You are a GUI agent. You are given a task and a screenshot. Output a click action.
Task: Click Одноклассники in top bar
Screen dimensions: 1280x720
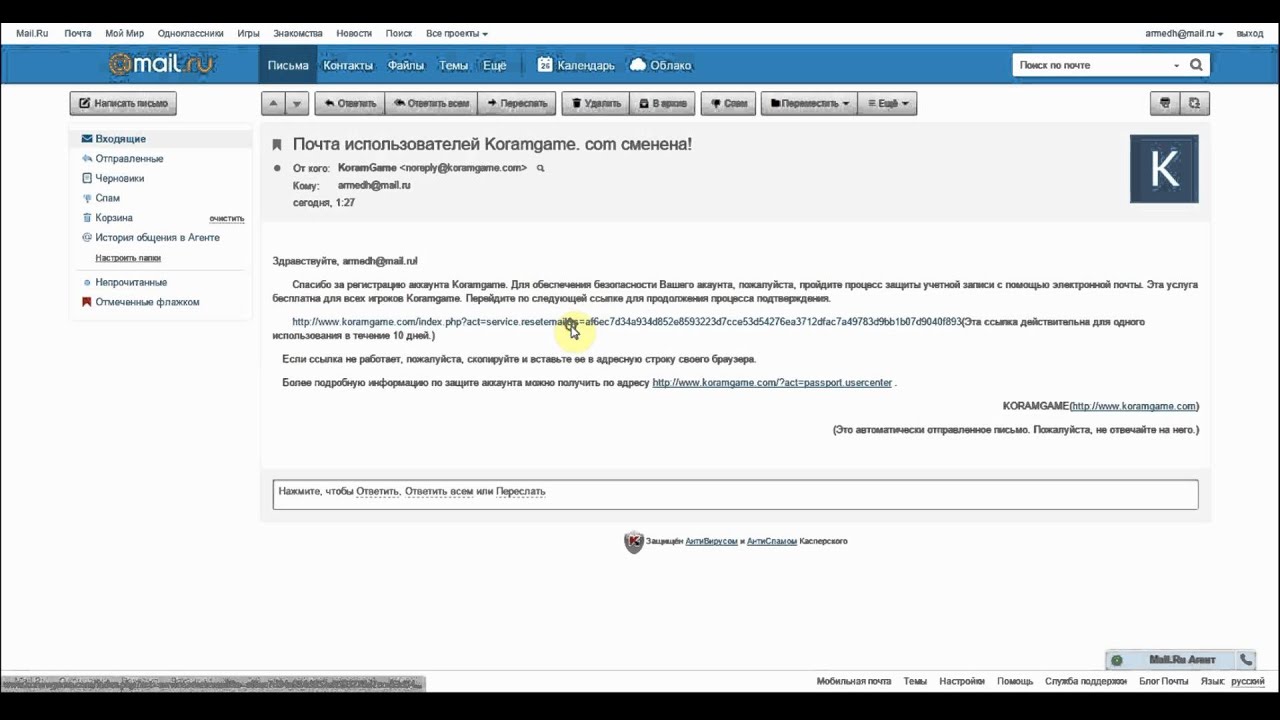click(x=190, y=33)
